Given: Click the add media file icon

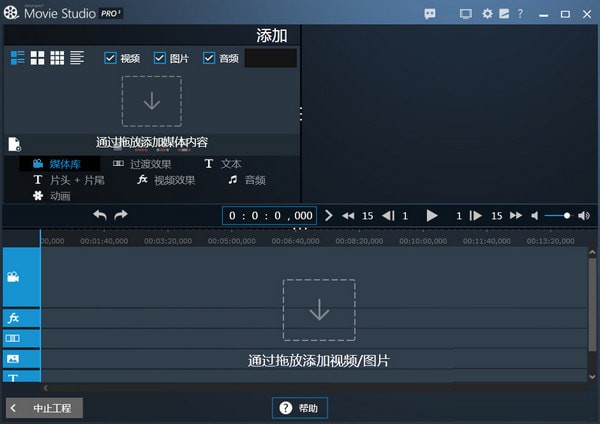Looking at the screenshot, I should tap(14, 144).
